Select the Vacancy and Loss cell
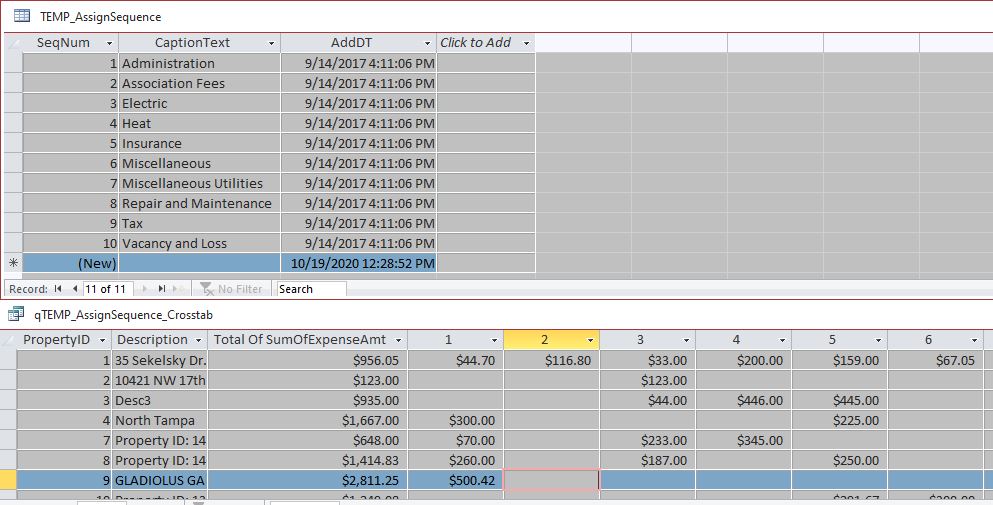 point(199,243)
